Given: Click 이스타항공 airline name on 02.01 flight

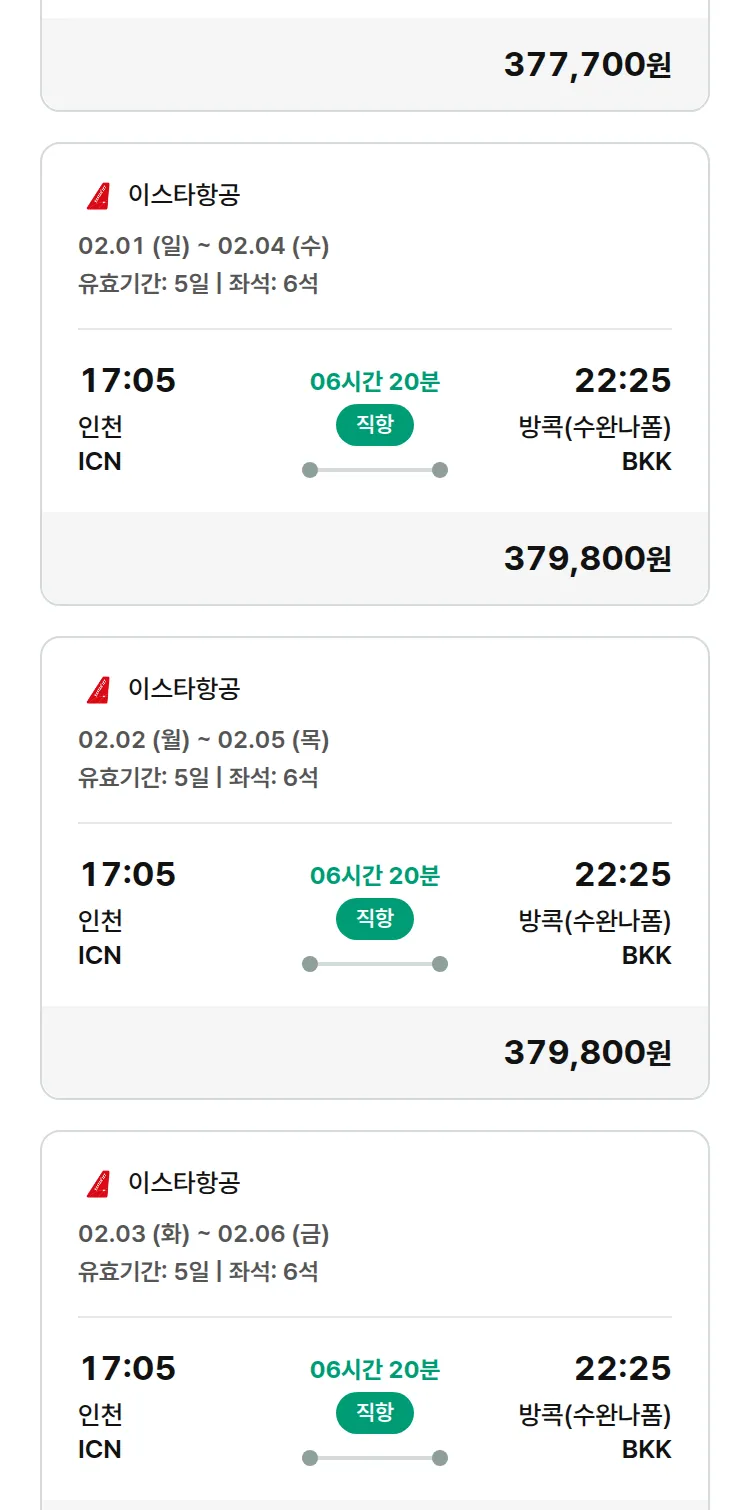Looking at the screenshot, I should click(x=184, y=195).
